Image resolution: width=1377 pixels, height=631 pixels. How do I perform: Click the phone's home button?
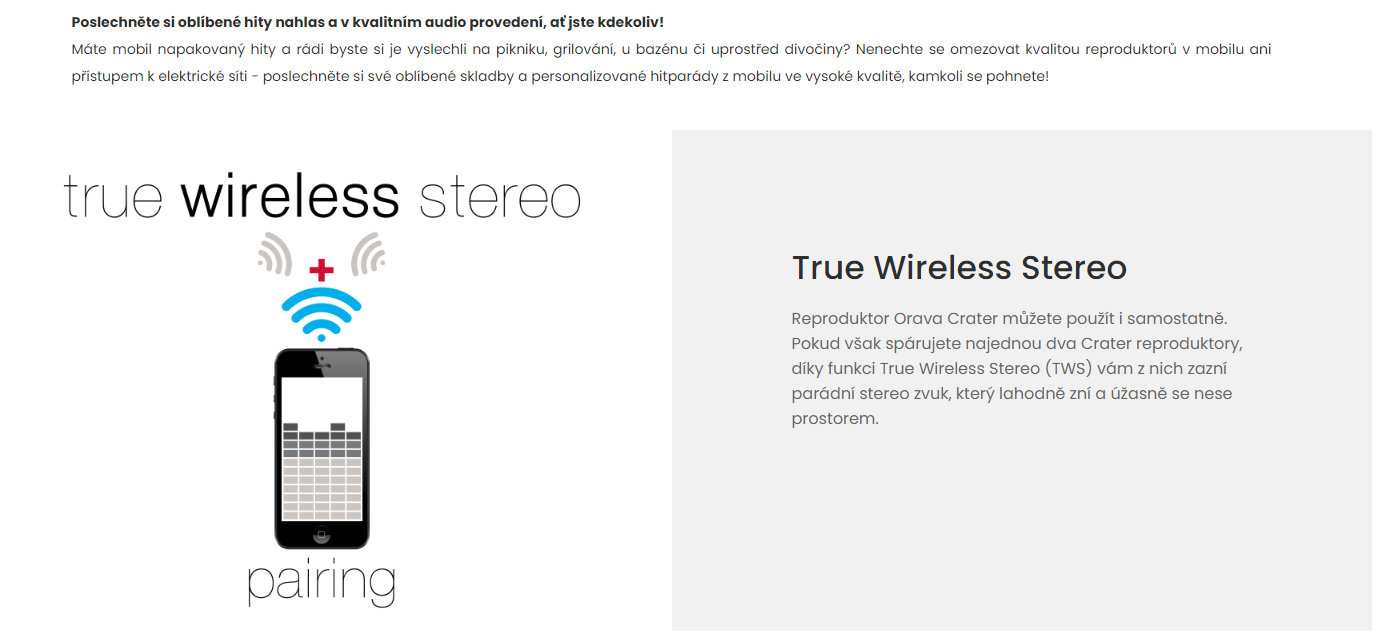(x=321, y=534)
